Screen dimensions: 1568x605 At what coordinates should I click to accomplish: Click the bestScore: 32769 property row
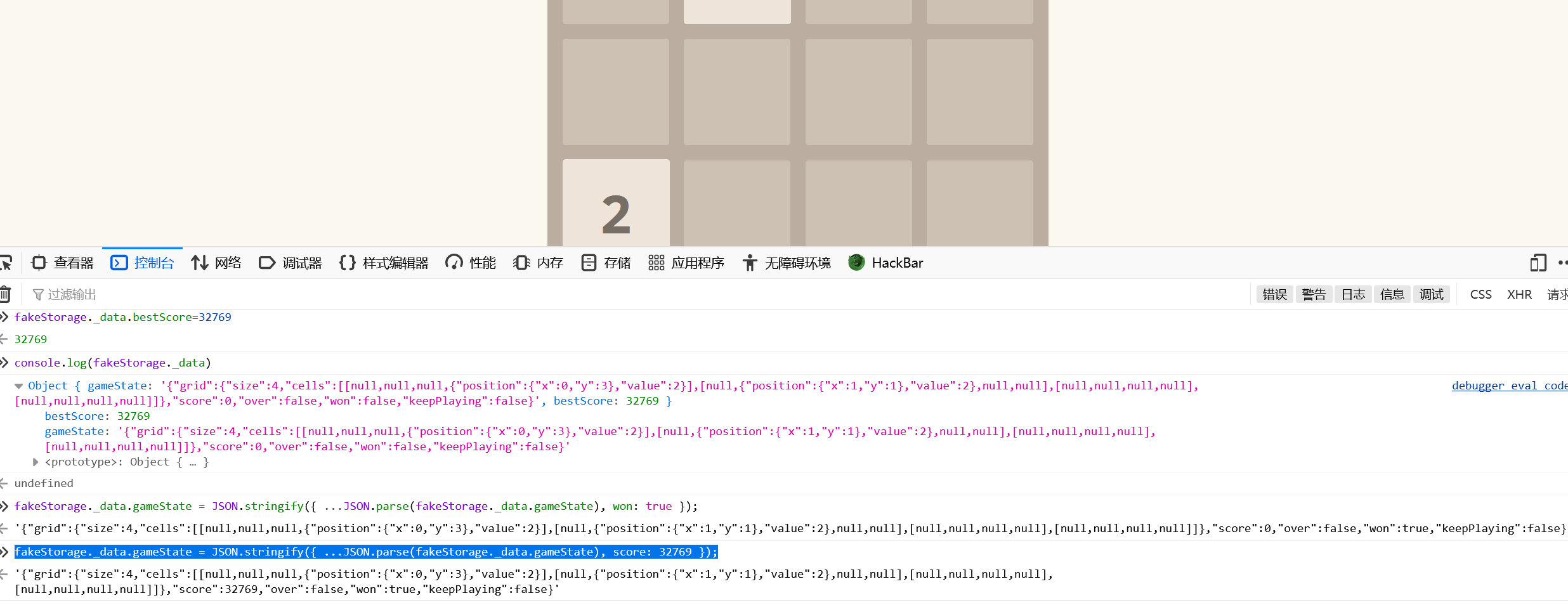point(97,416)
